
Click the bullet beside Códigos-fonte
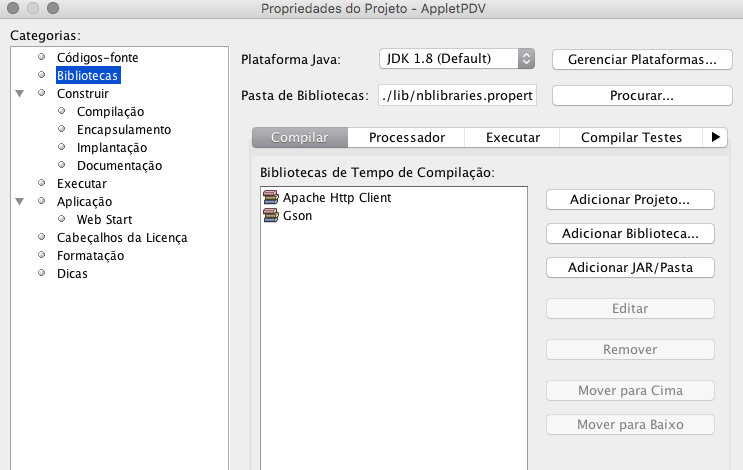coord(42,57)
